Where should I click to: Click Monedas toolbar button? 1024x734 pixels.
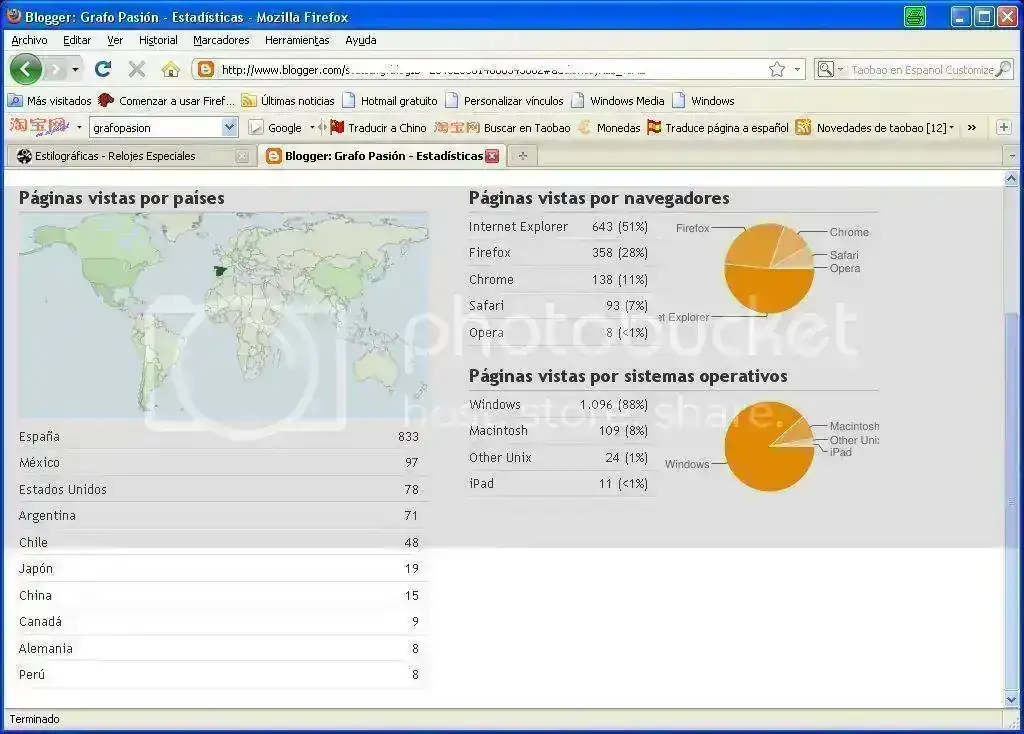click(x=609, y=128)
